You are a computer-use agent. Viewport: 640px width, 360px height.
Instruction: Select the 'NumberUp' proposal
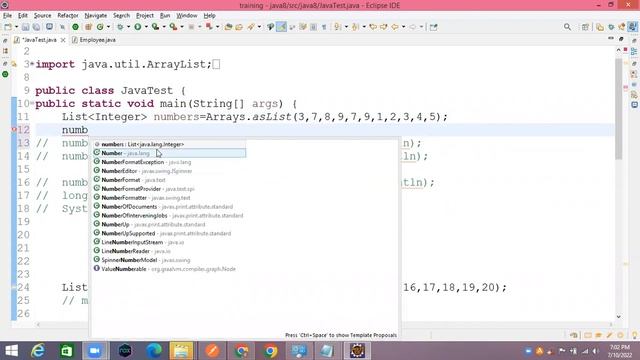169,224
